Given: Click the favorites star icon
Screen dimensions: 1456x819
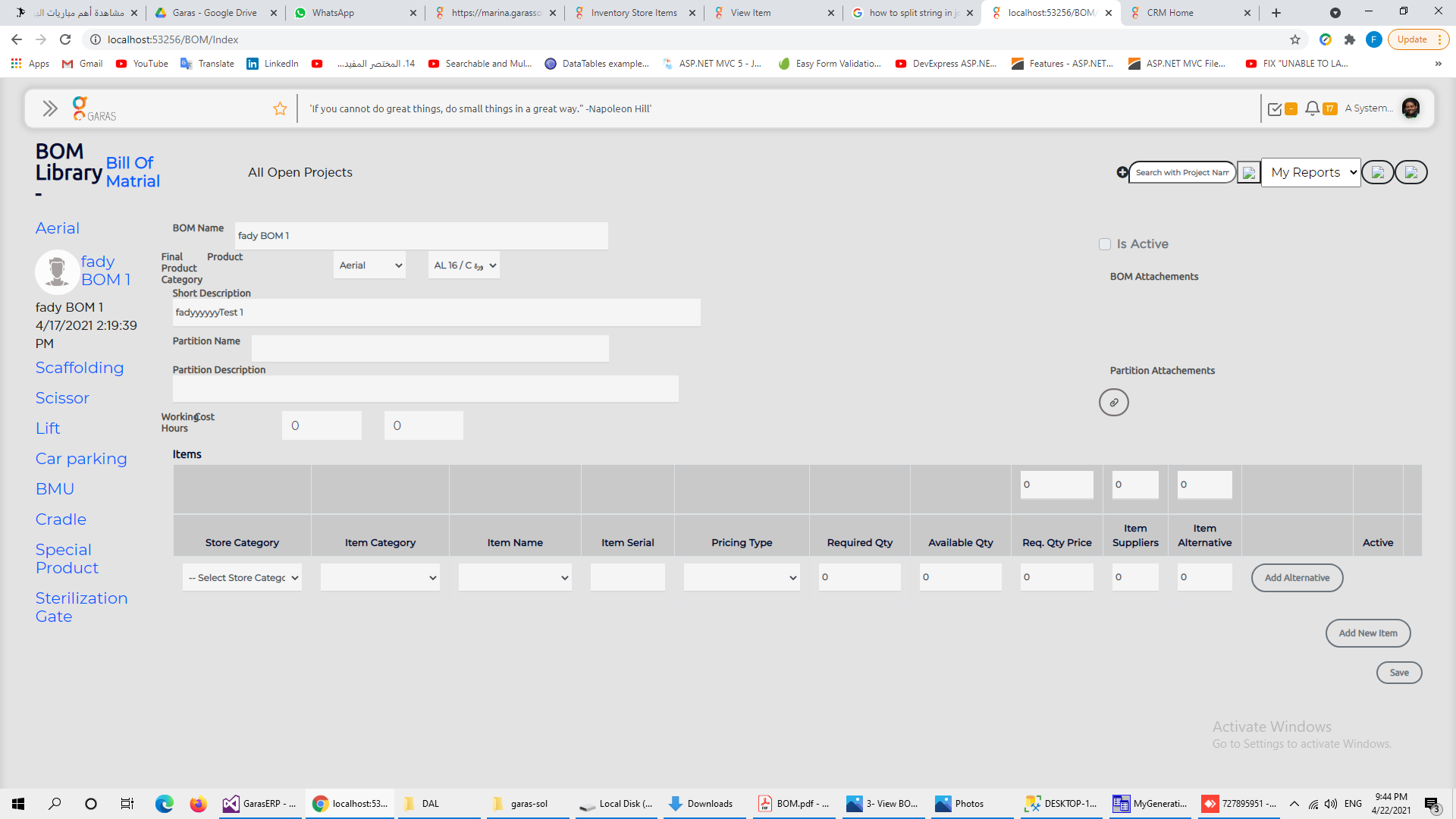Looking at the screenshot, I should tap(280, 108).
